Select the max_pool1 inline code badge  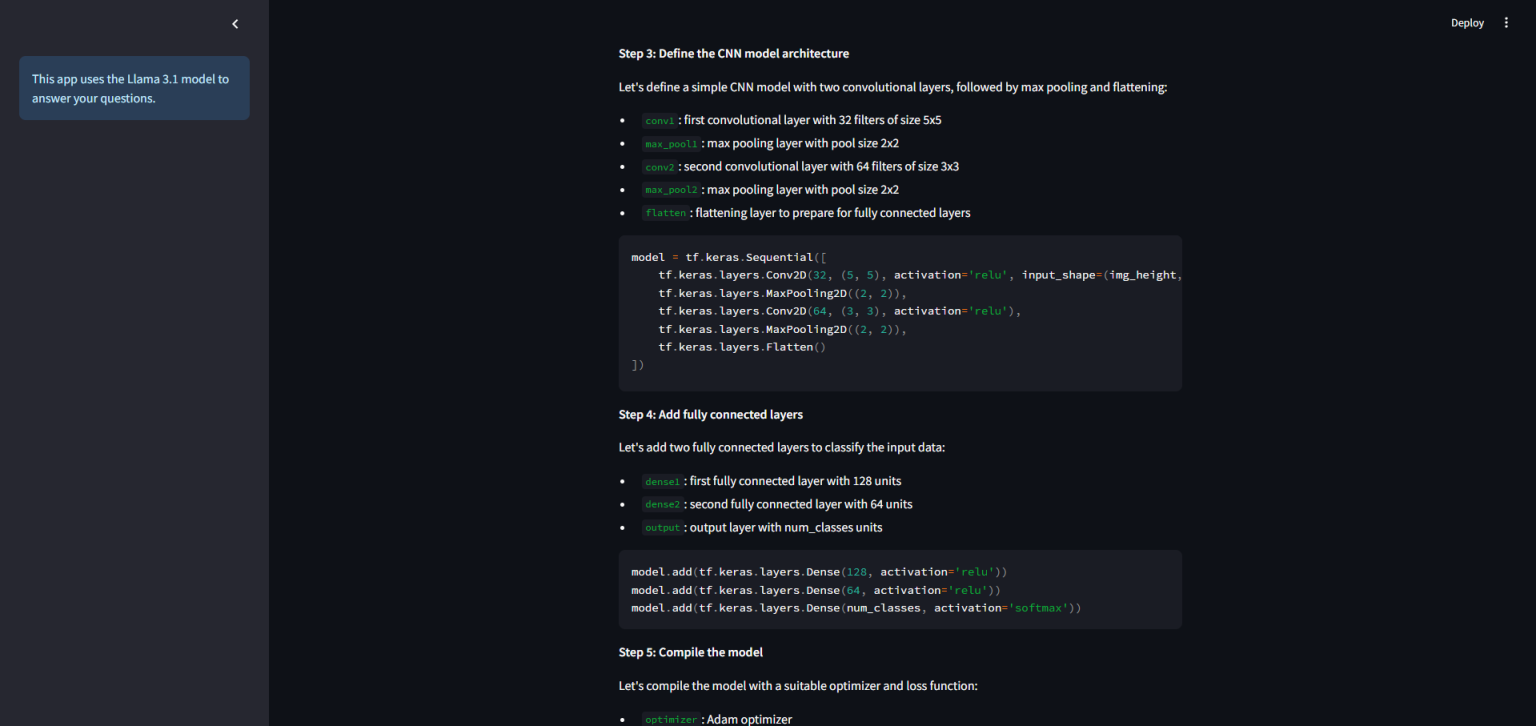tap(670, 143)
